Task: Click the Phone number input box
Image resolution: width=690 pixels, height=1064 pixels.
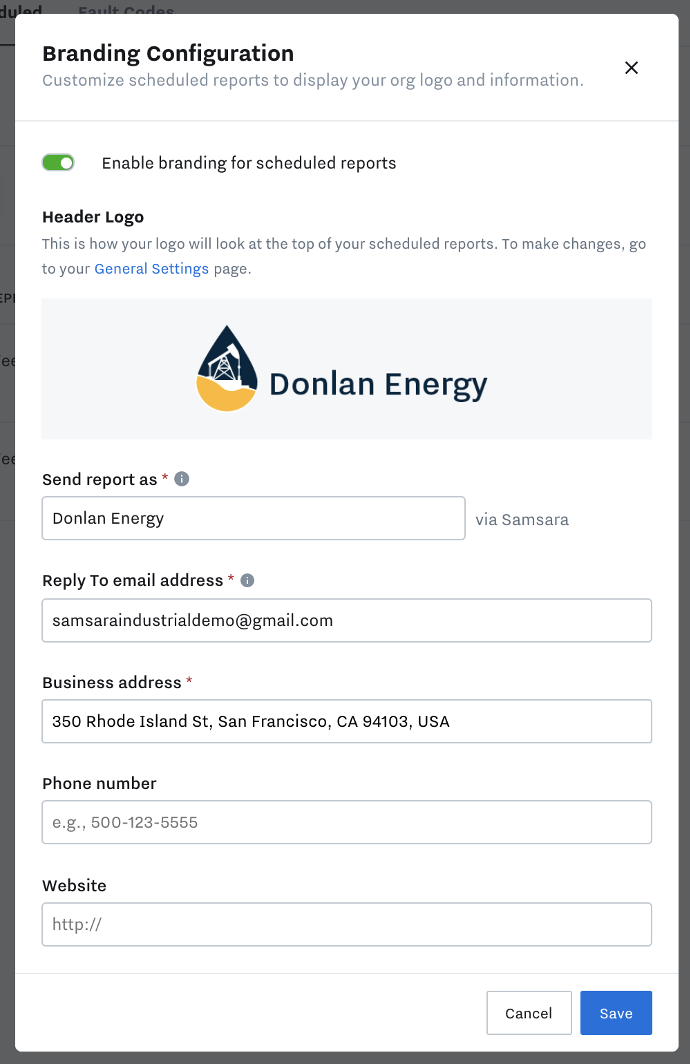Action: click(347, 822)
